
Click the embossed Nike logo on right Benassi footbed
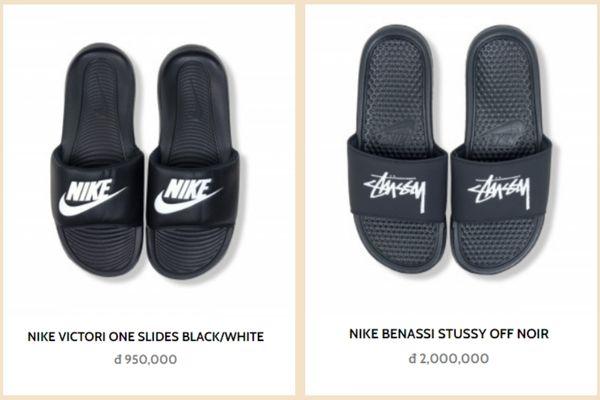tap(503, 121)
